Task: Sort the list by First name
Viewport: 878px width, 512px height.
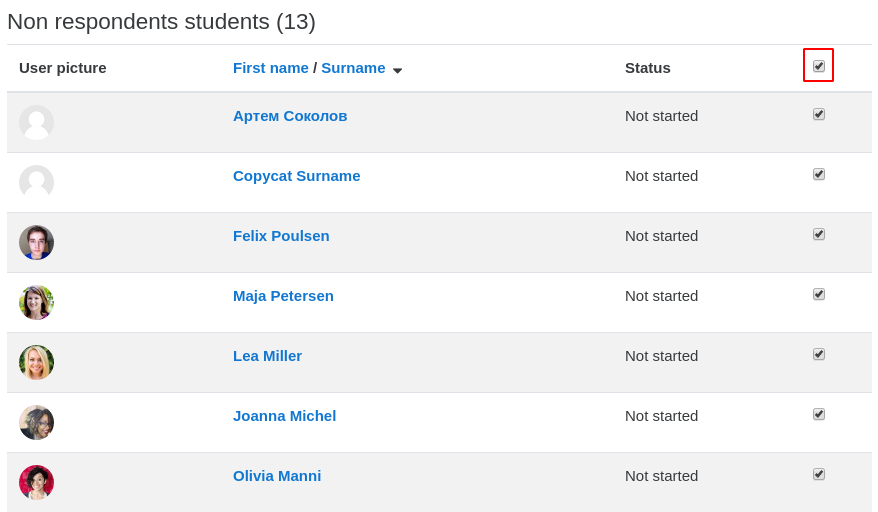Action: pos(270,68)
